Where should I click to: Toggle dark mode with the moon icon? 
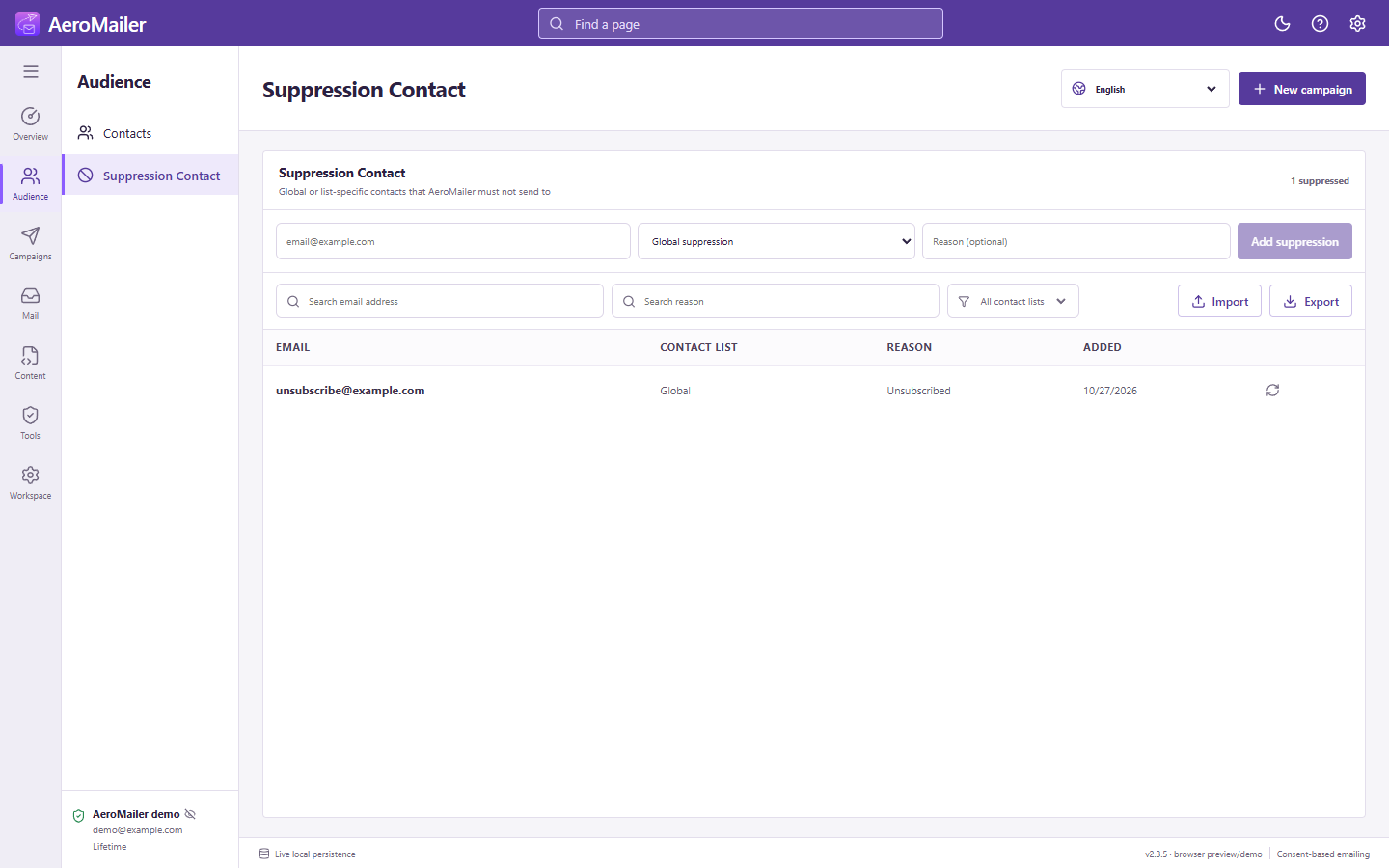[1282, 23]
